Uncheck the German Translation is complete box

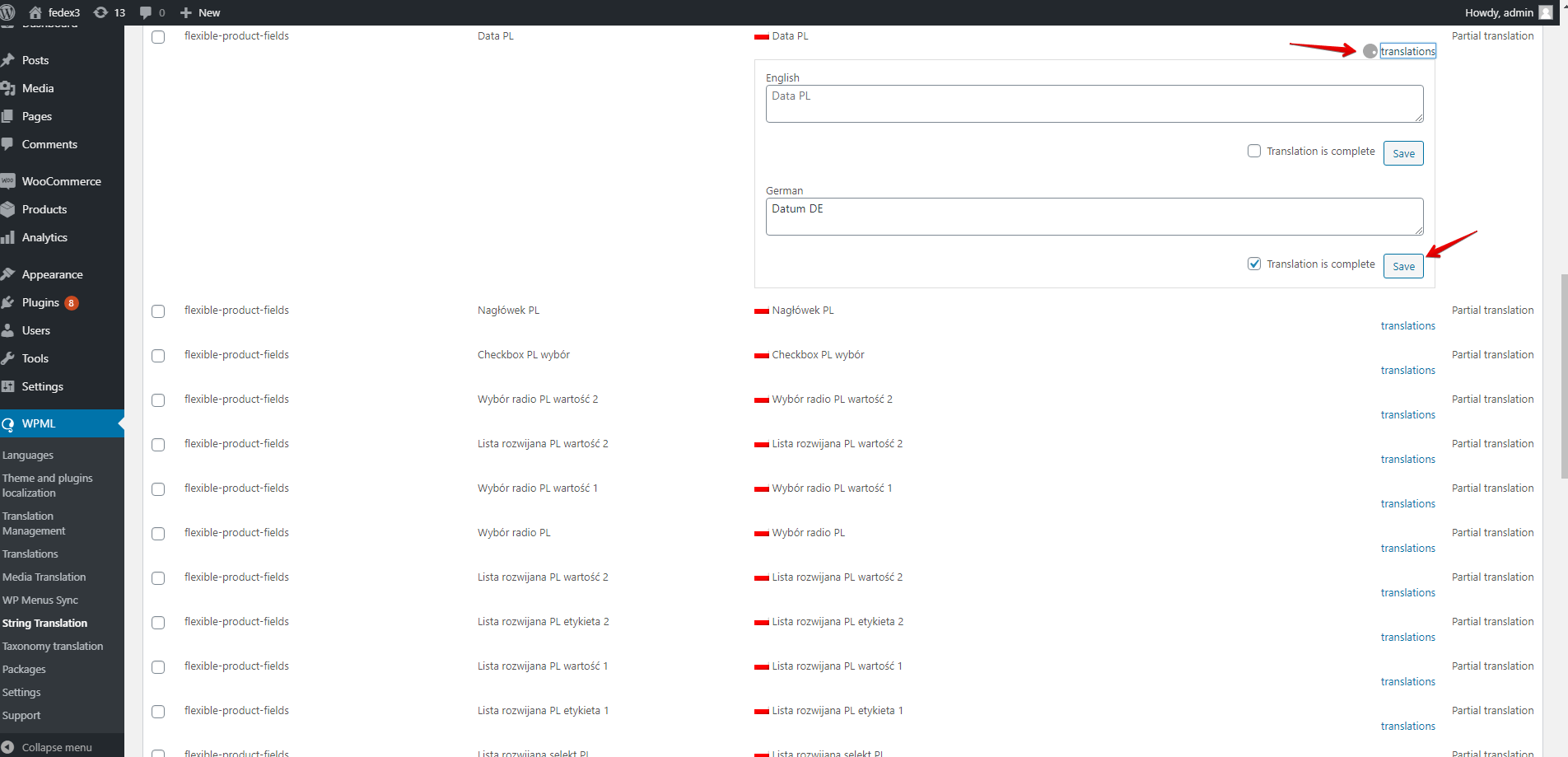[1254, 264]
